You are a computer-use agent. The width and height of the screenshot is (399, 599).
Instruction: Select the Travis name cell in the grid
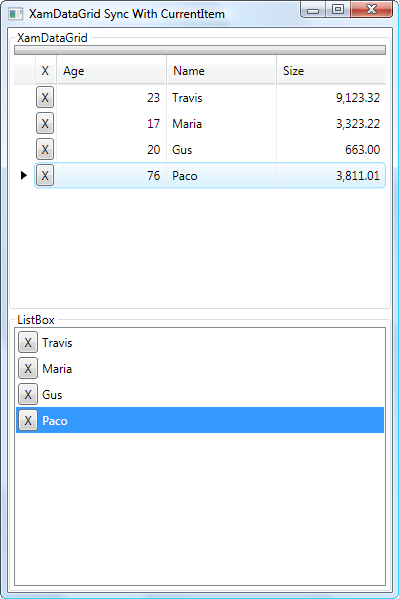coord(221,97)
